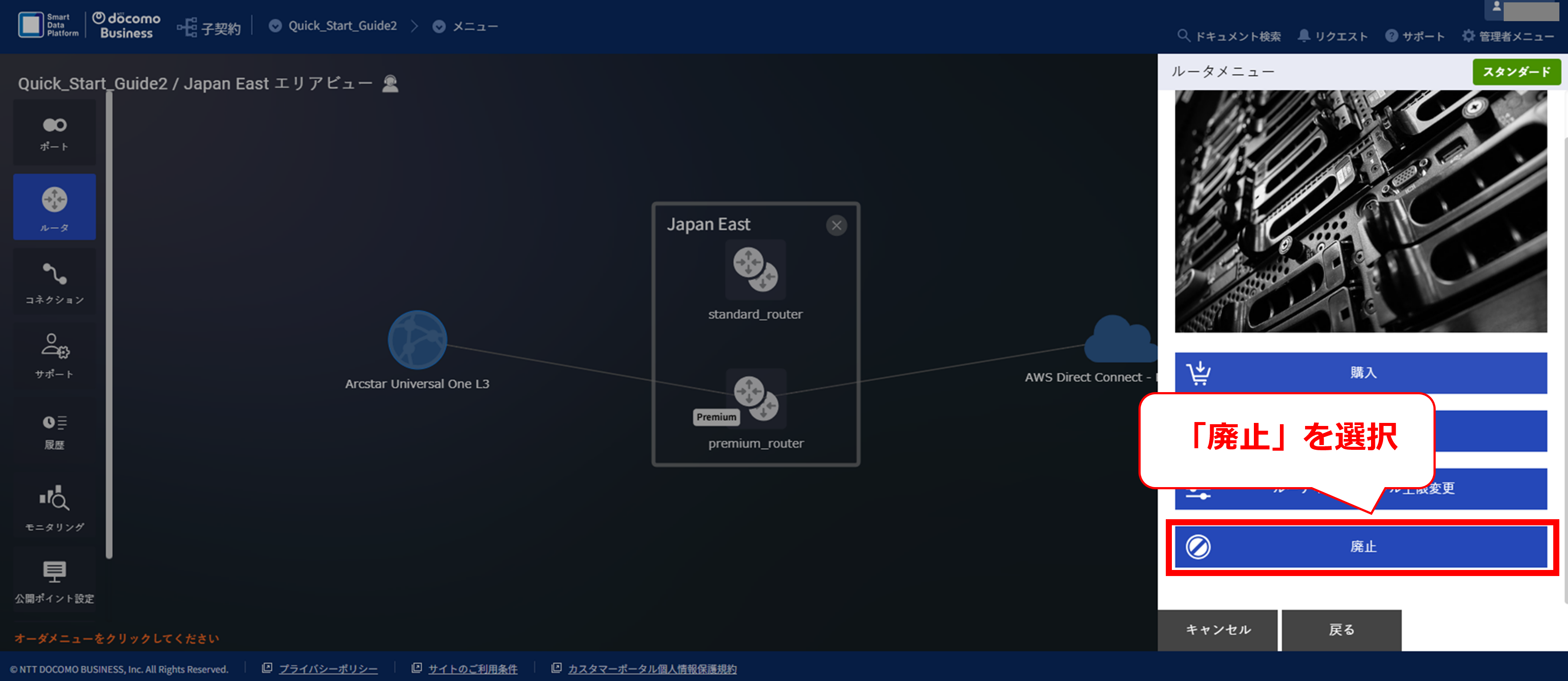Screen dimensions: 1568x681
Task: Close the Japan East area box
Action: pos(836,226)
